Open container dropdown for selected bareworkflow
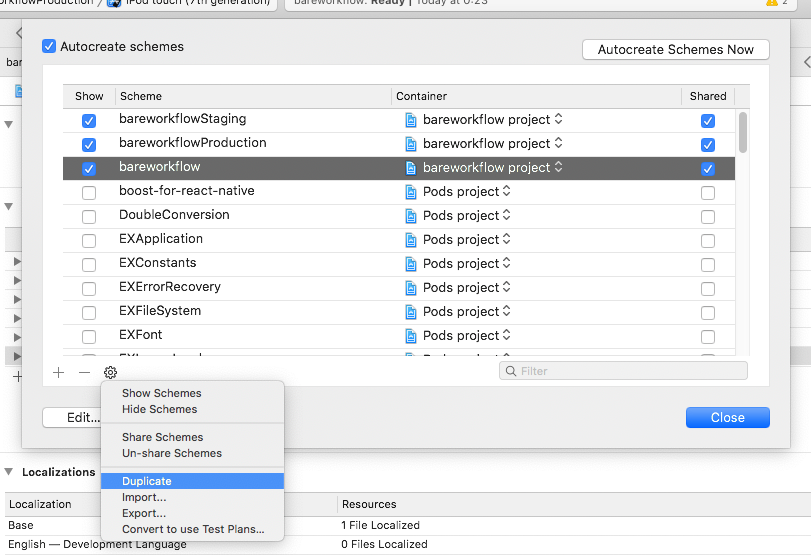 [559, 167]
